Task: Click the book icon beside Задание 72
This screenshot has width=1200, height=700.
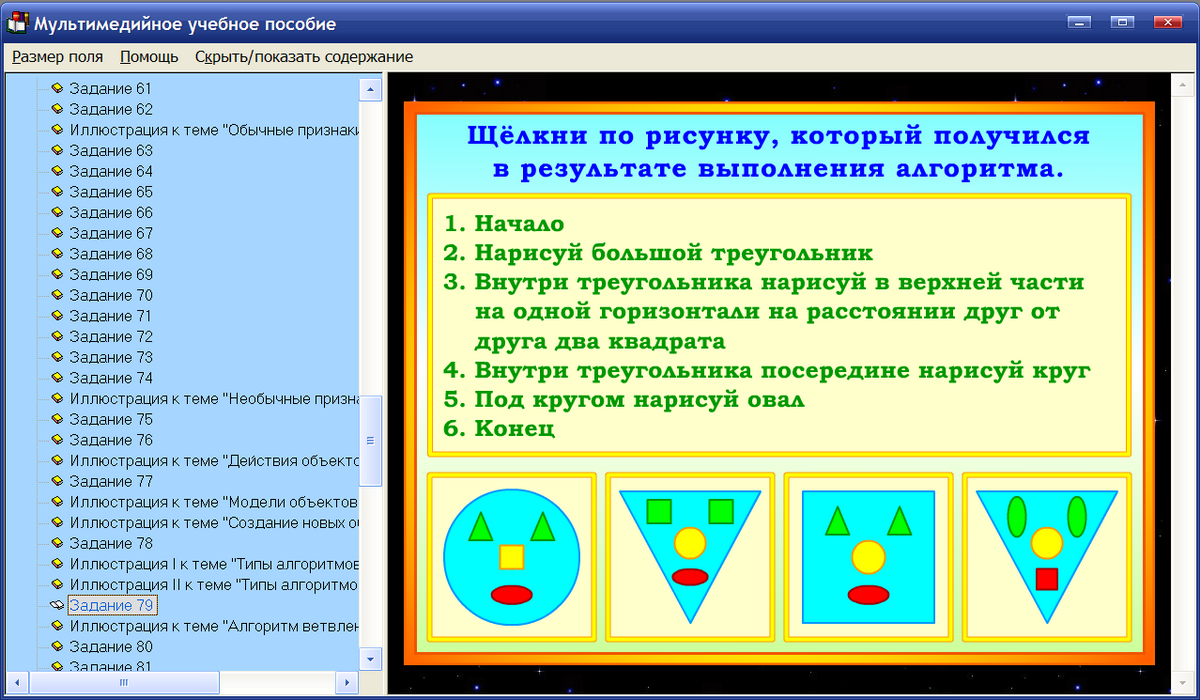Action: 57,337
